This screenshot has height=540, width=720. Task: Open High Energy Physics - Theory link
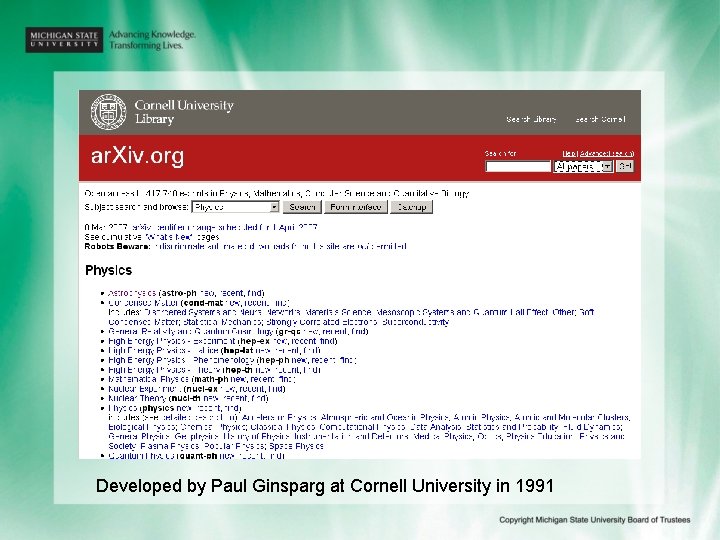coord(165,370)
